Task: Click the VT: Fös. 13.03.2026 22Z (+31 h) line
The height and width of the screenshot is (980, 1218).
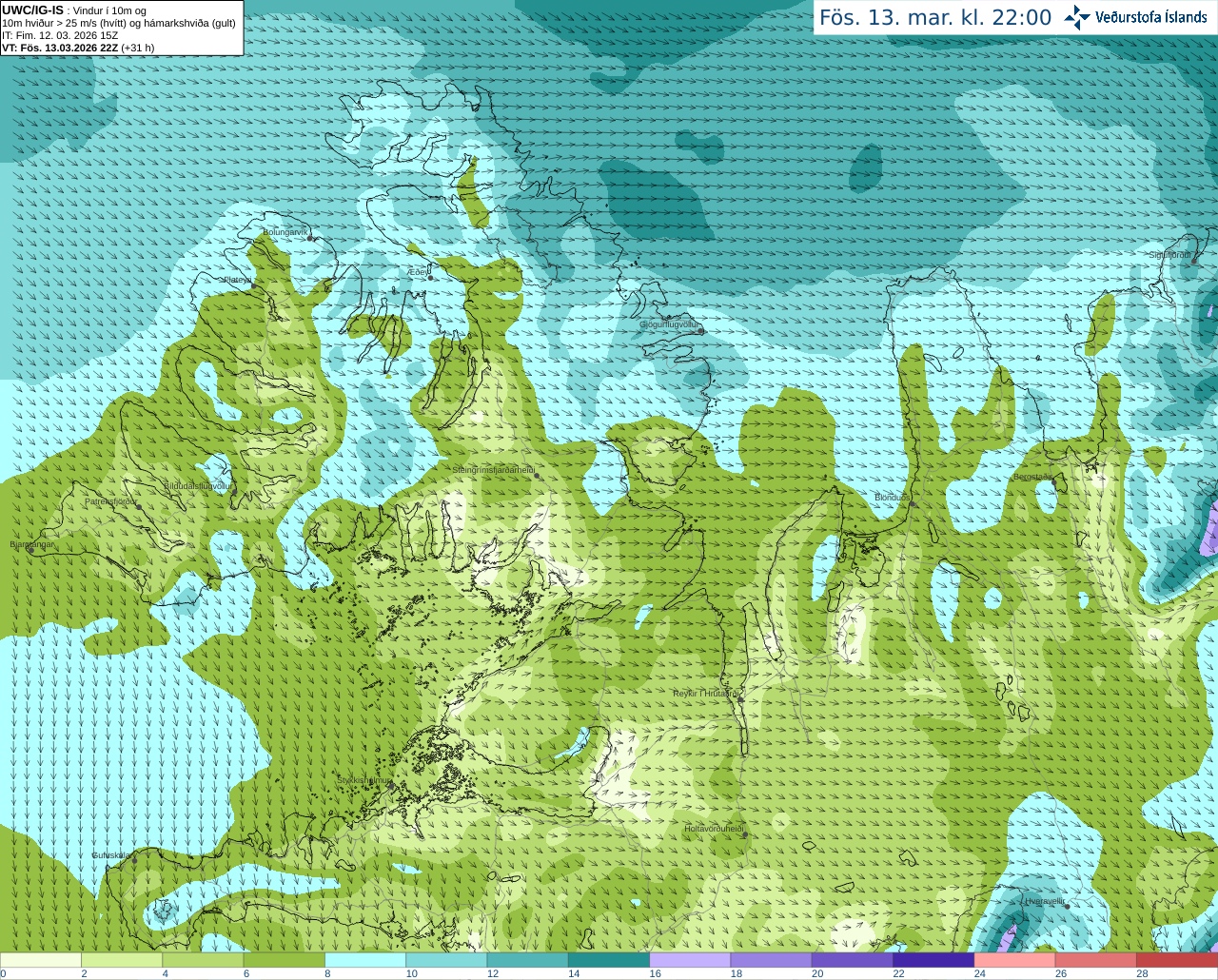Action: point(78,48)
